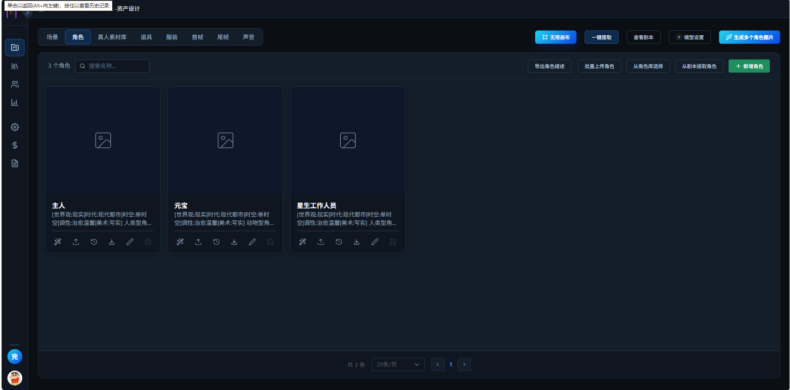Image resolution: width=790 pixels, height=390 pixels.
Task: Open history icon on 元宝 card
Action: 216,242
